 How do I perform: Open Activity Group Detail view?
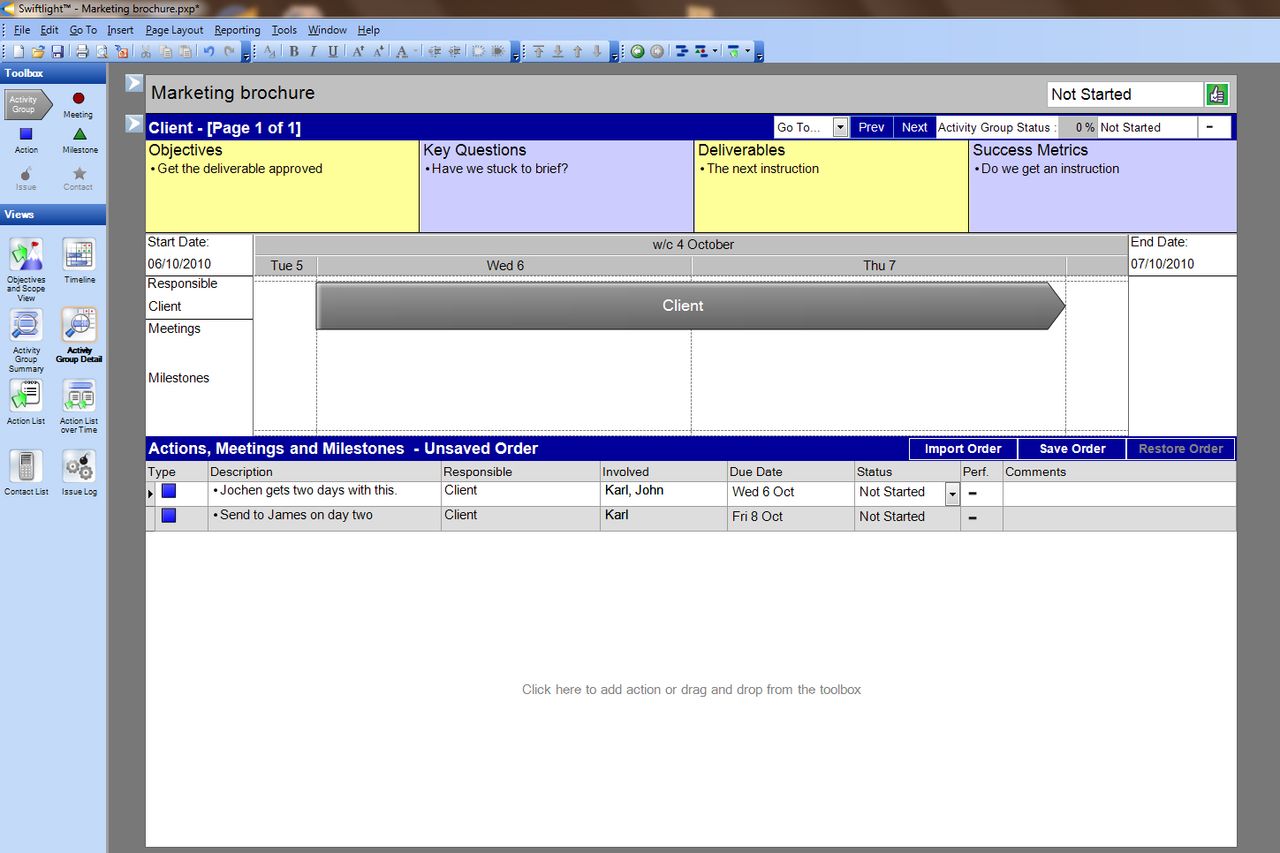point(79,335)
